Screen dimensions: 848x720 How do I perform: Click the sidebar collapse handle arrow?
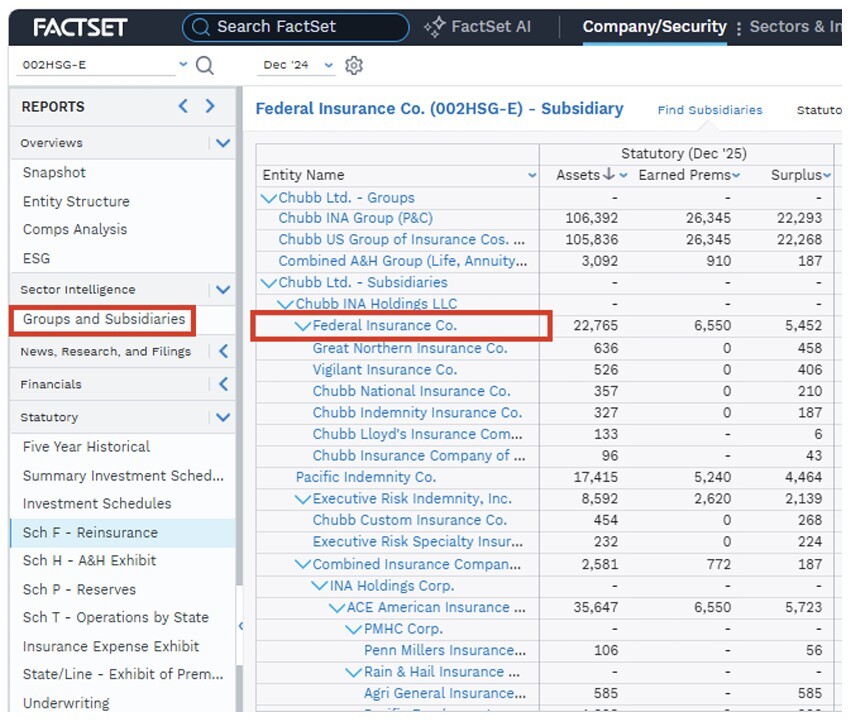click(241, 626)
